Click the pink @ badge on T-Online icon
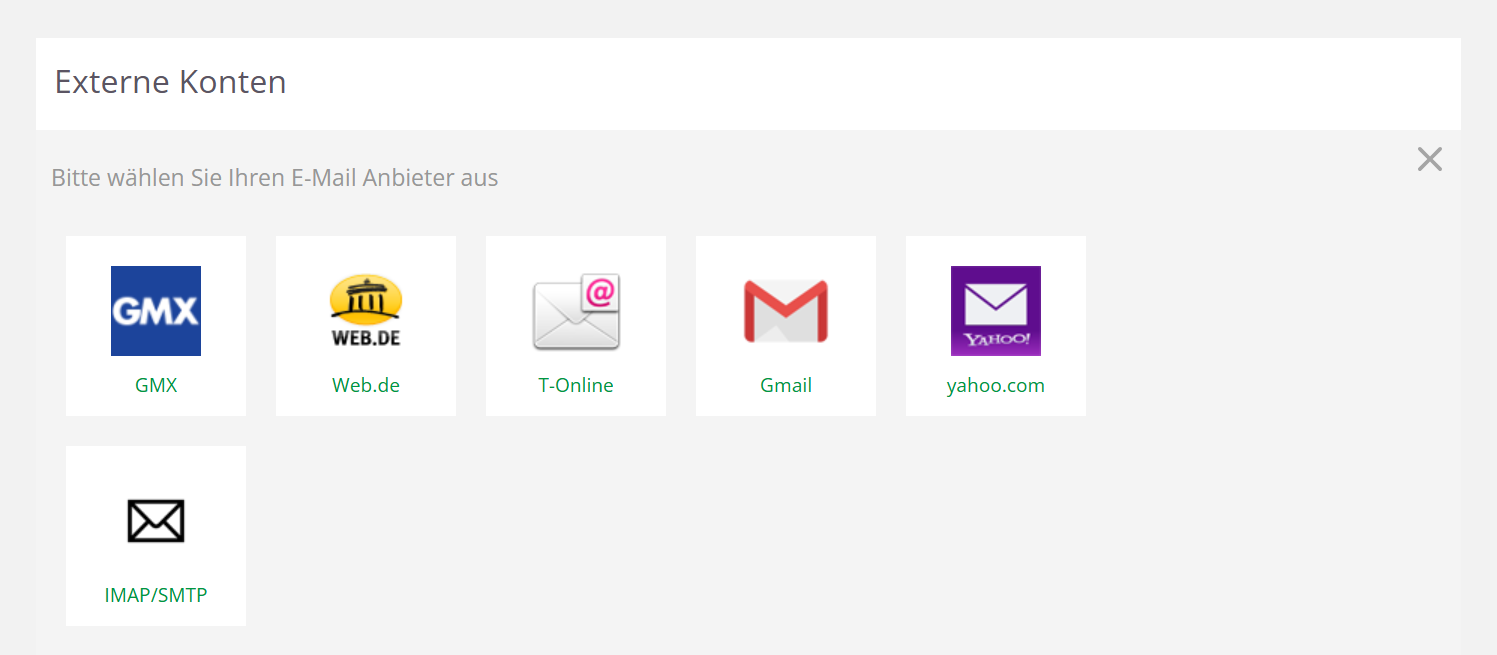This screenshot has width=1497, height=655. 601,294
